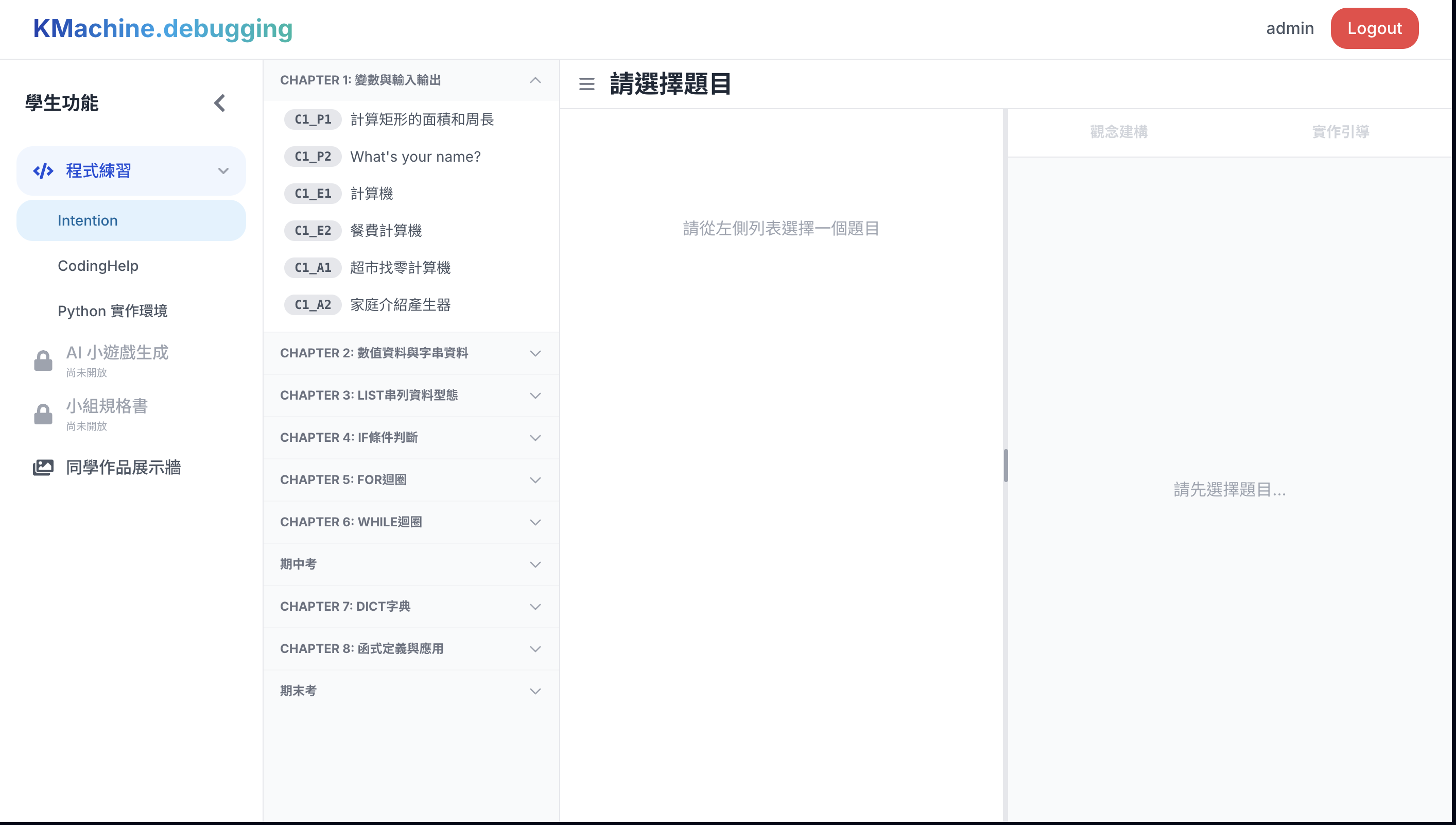Expand Chapter 5 FOR迴圈

(411, 480)
